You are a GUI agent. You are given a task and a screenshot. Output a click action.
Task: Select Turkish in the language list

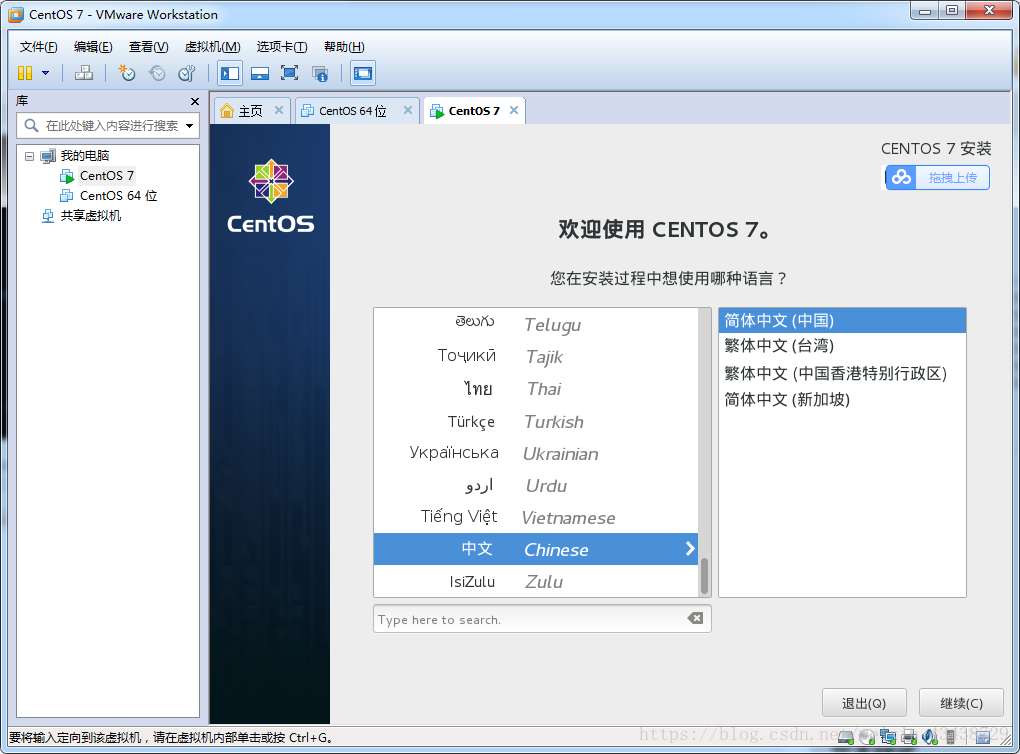(535, 421)
